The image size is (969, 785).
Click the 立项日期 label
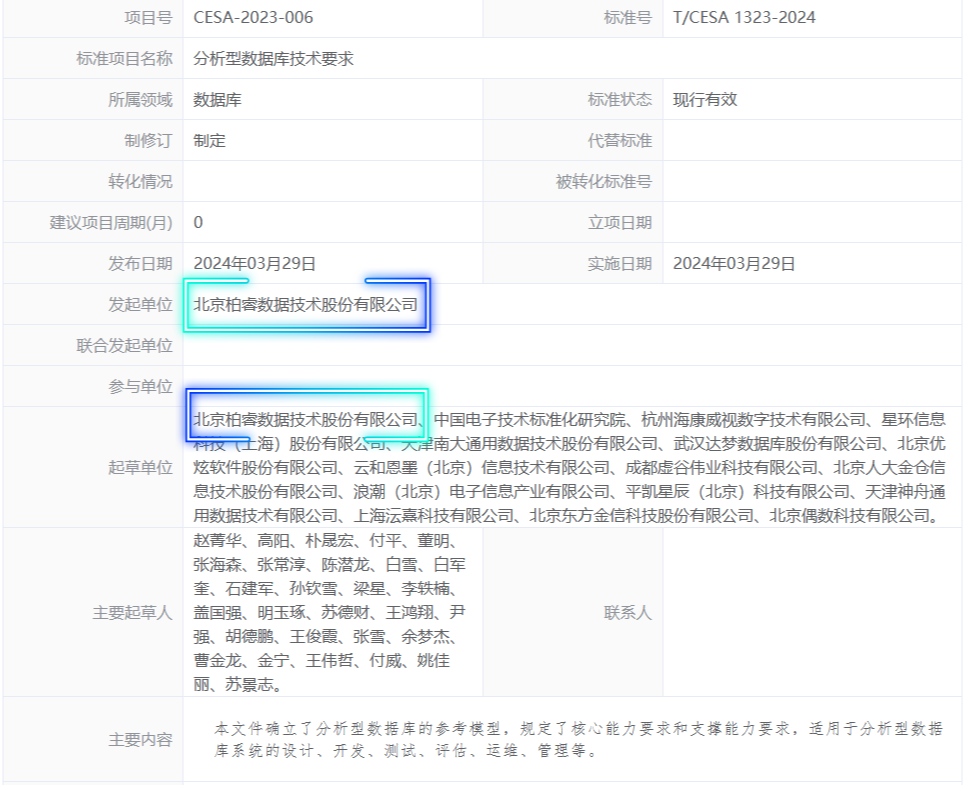coord(620,223)
